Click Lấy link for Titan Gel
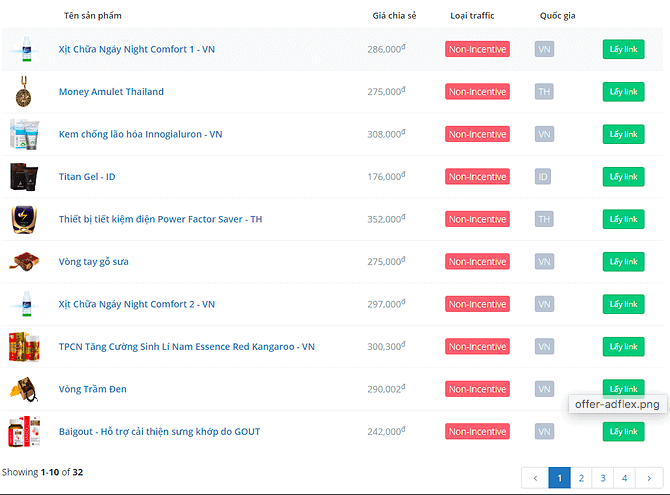This screenshot has width=670, height=495. coord(623,177)
